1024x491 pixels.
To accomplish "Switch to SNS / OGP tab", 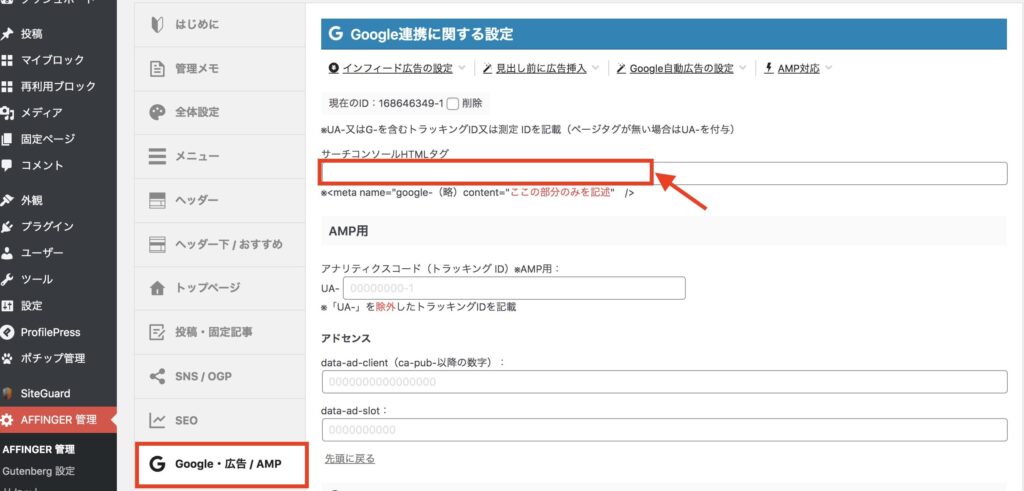I will coord(220,377).
